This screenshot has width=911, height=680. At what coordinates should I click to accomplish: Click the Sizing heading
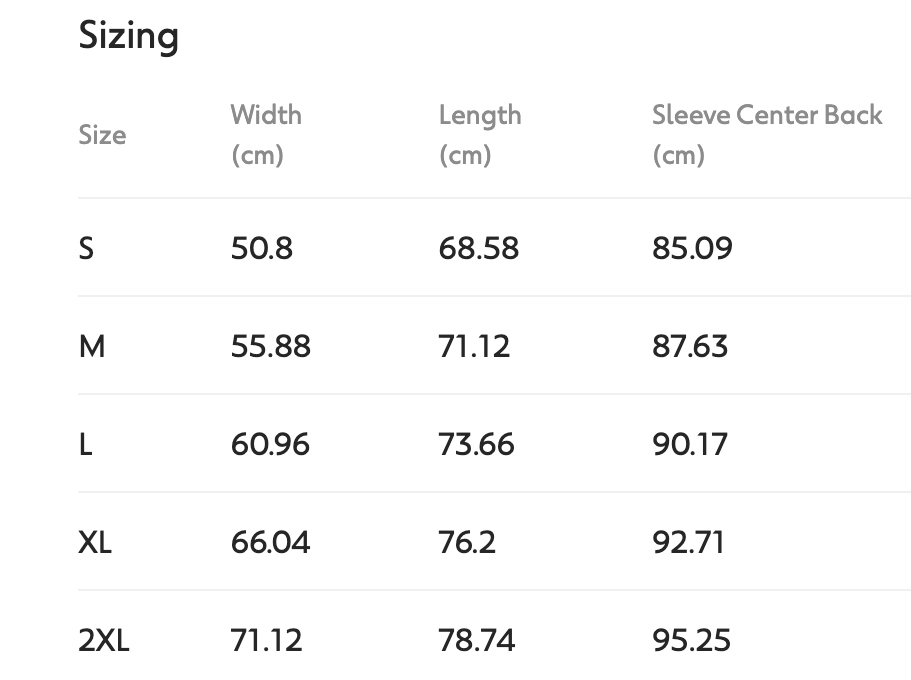coord(128,37)
